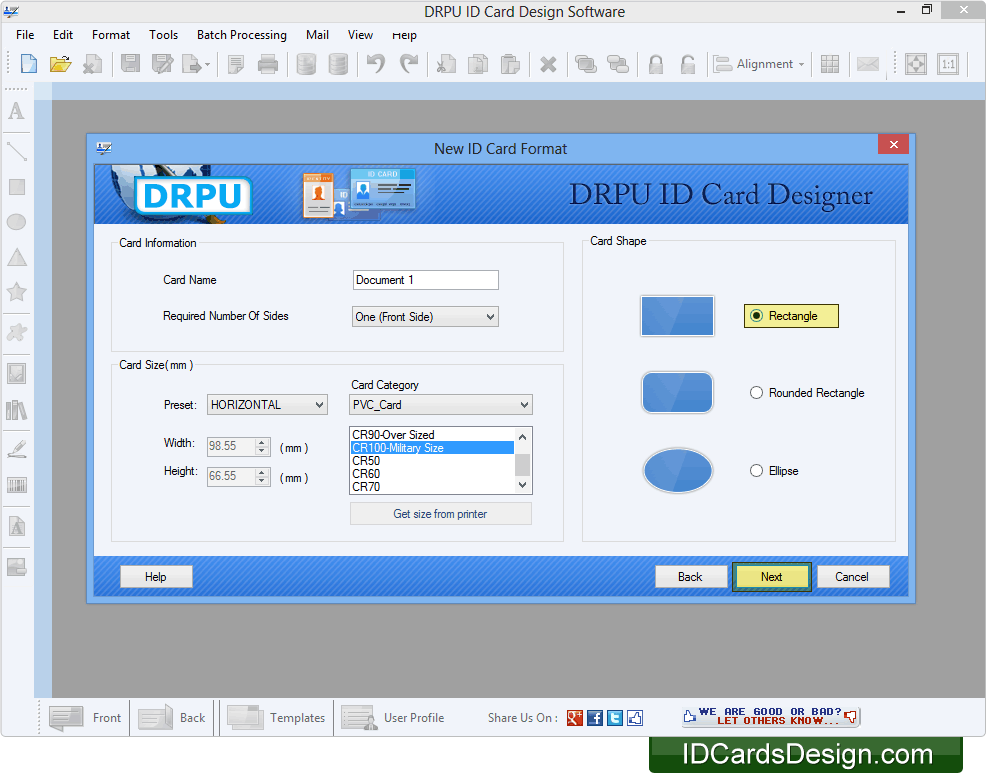Click the Rounded Rectangle shape preview thumbnail
The image size is (986, 773).
677,392
